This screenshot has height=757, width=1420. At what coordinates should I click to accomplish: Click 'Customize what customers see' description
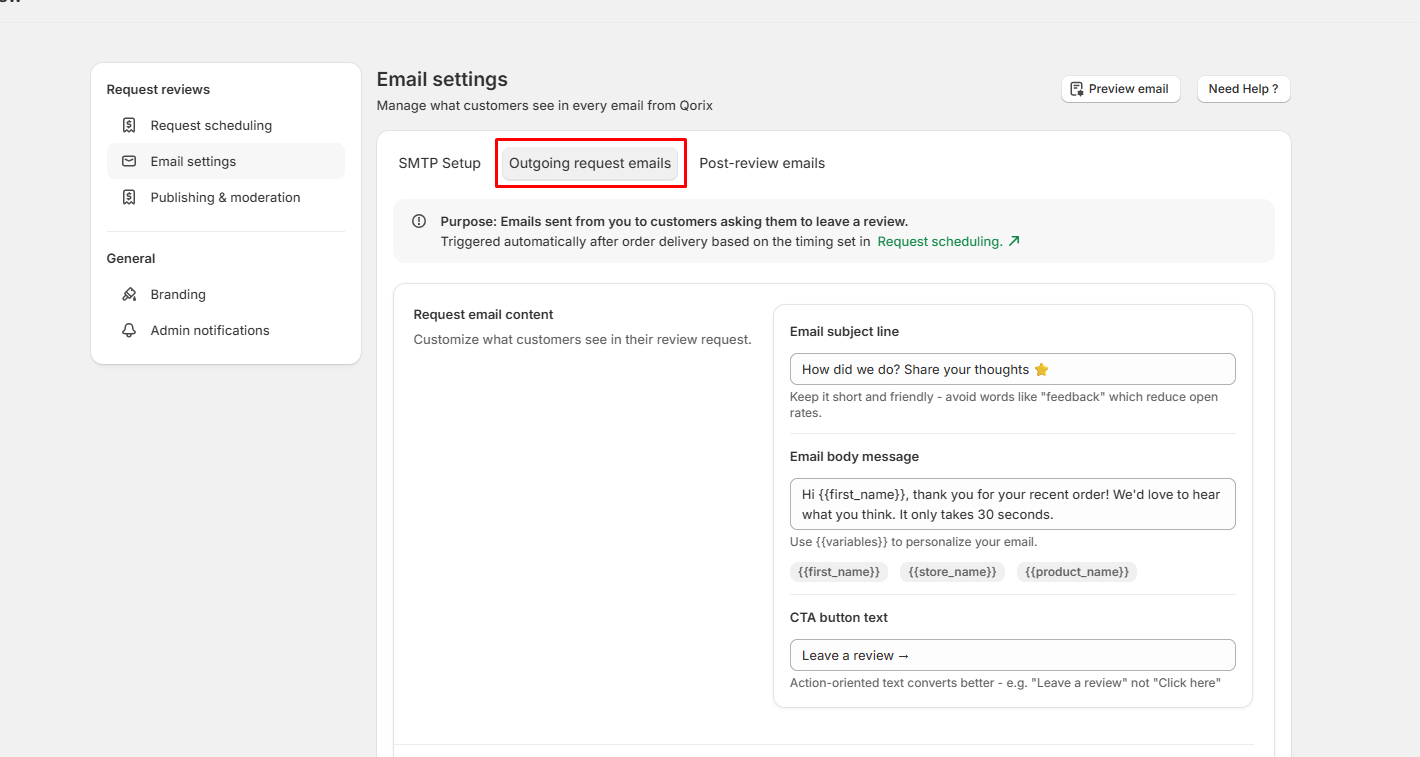point(582,339)
